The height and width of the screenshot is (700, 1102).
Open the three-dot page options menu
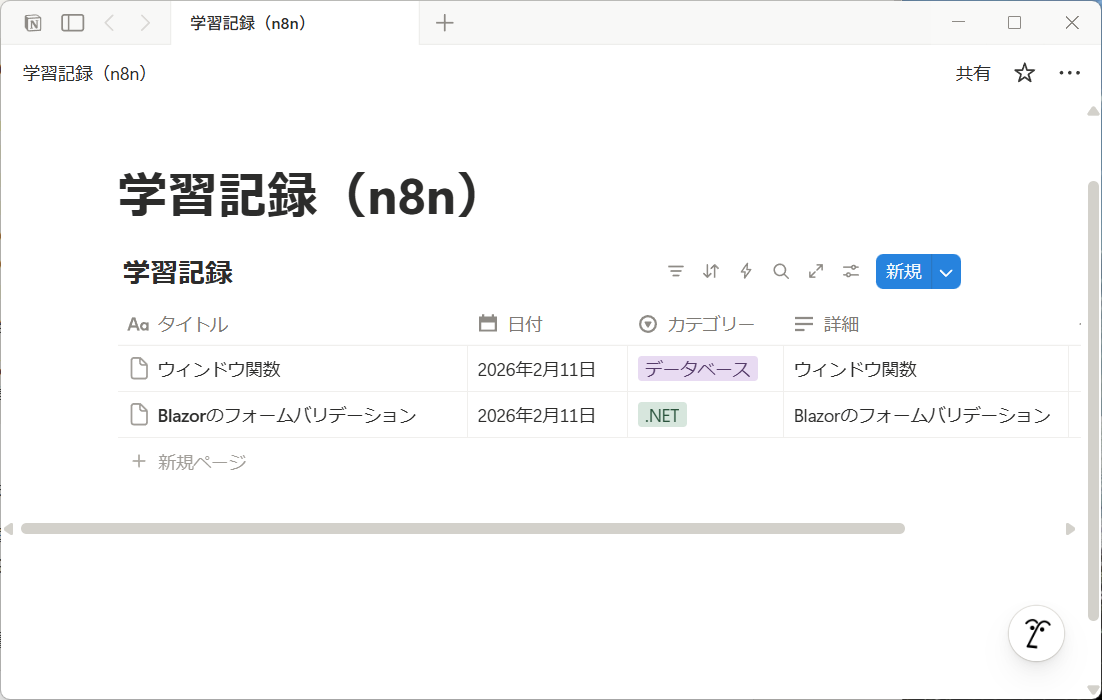1069,73
